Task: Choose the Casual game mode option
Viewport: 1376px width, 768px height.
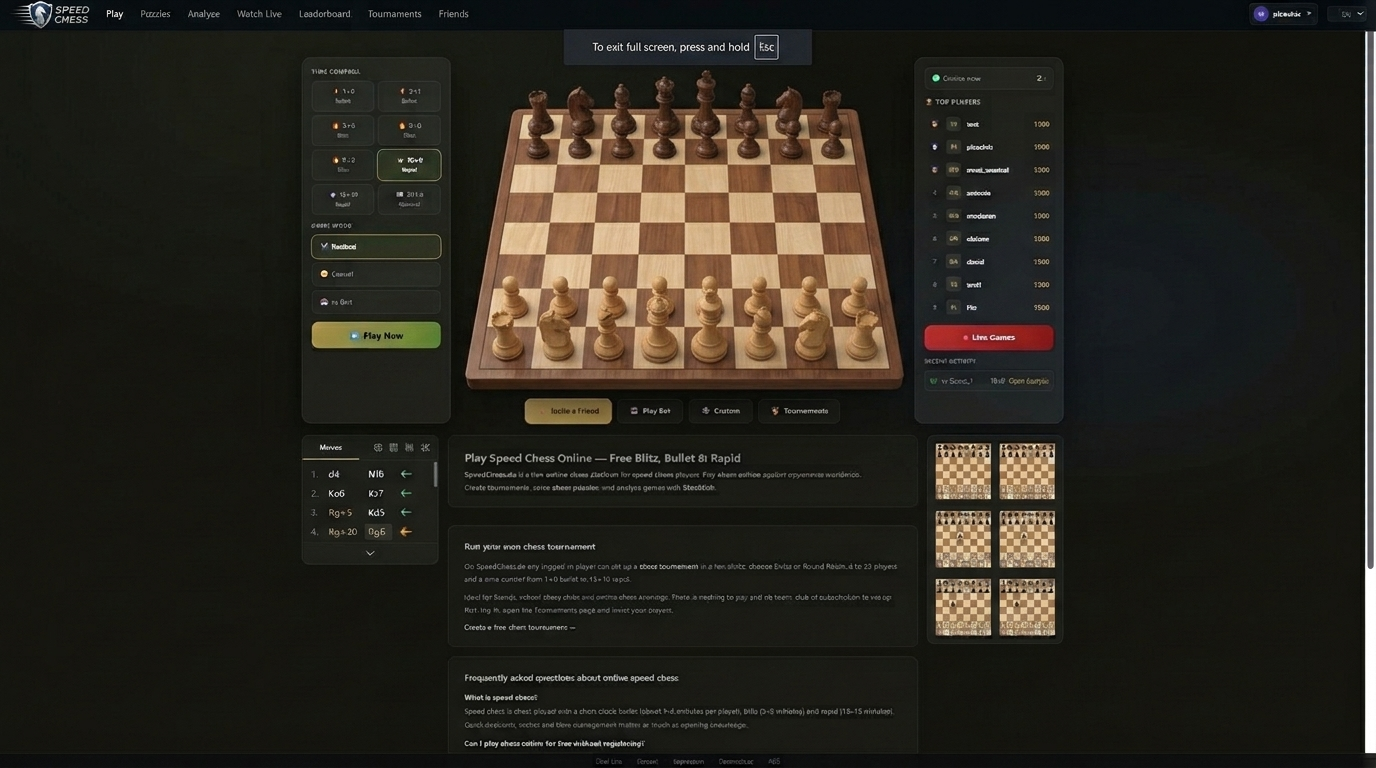Action: point(376,274)
